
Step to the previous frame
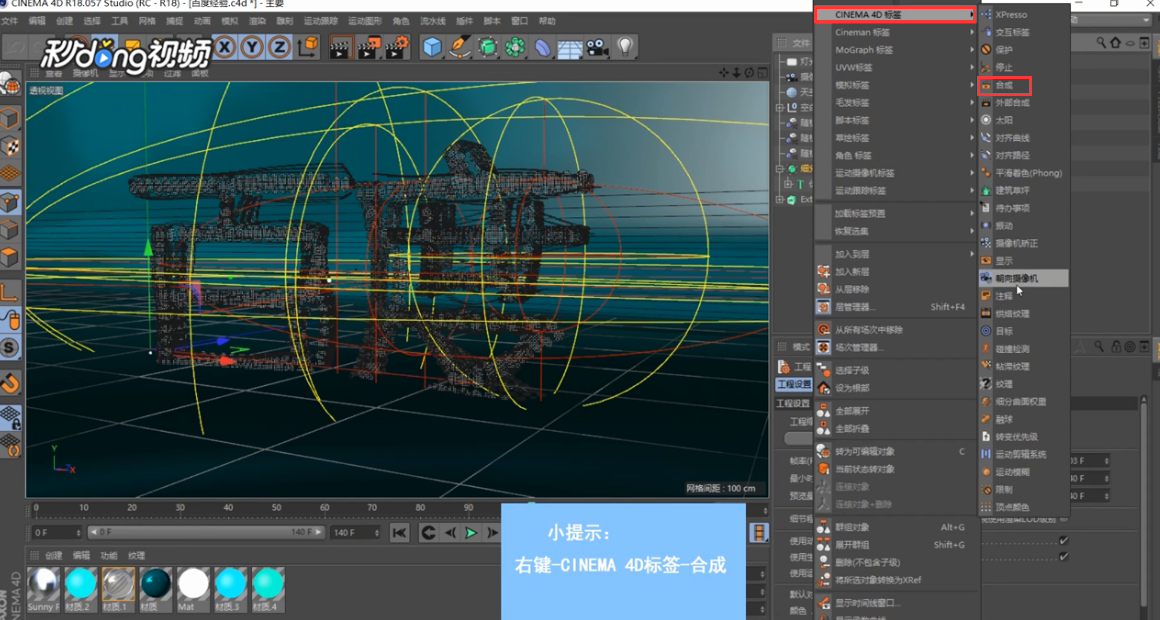click(x=450, y=533)
